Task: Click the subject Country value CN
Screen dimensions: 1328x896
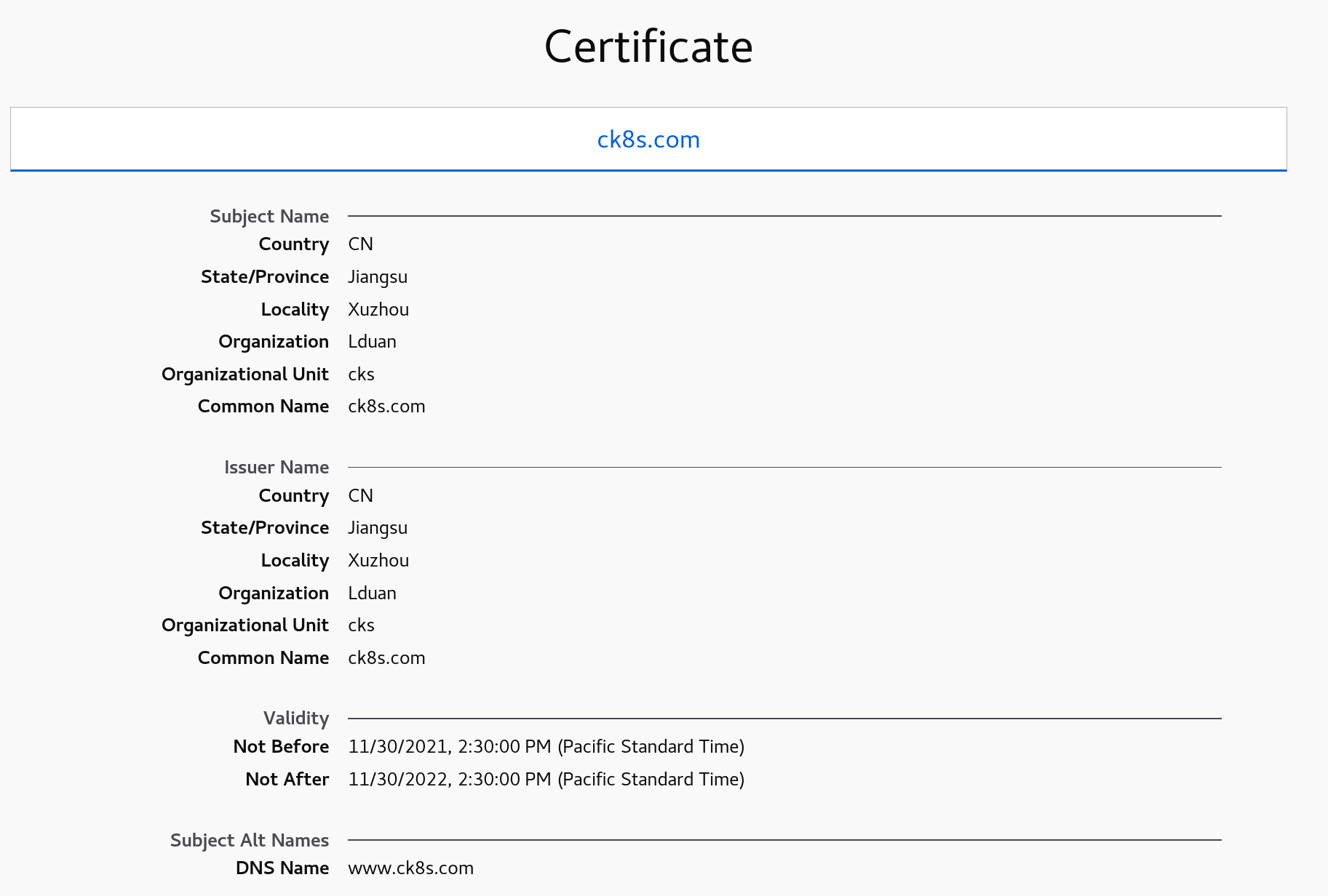Action: coord(359,244)
